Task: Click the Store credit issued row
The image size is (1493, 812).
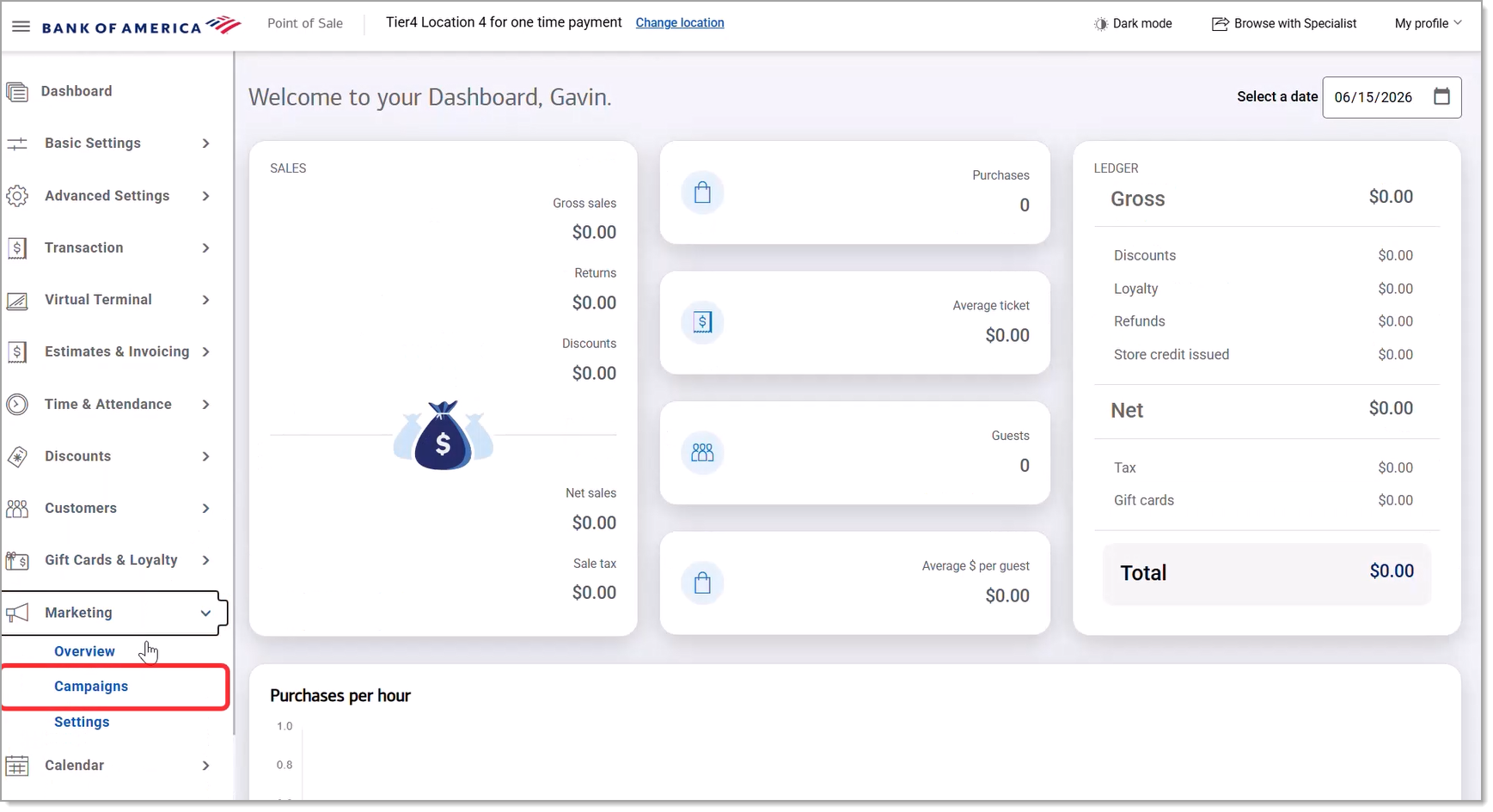Action: tap(1264, 355)
